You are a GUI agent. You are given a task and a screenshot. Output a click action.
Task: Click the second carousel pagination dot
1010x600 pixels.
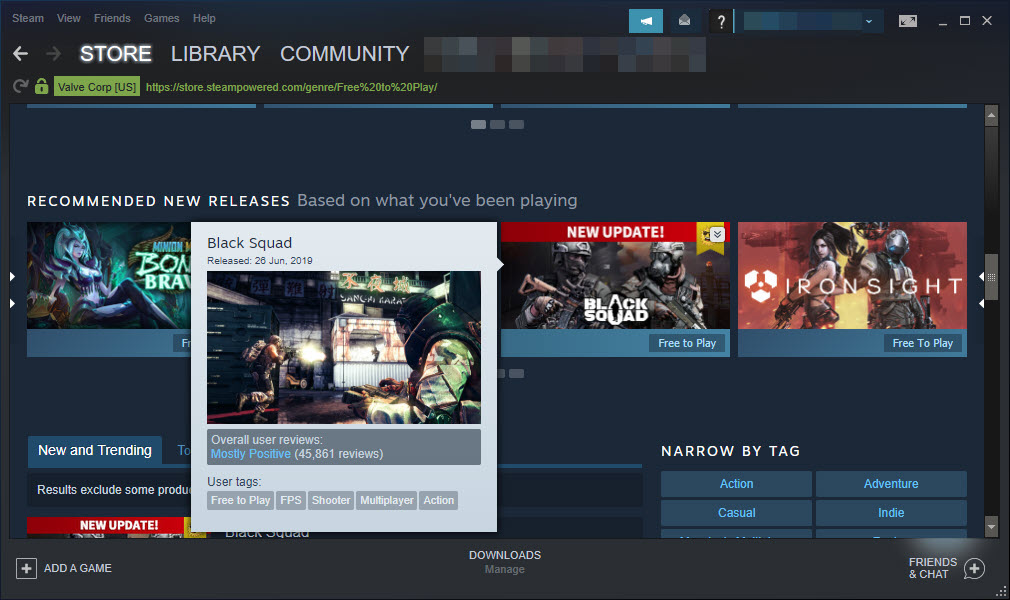click(497, 124)
